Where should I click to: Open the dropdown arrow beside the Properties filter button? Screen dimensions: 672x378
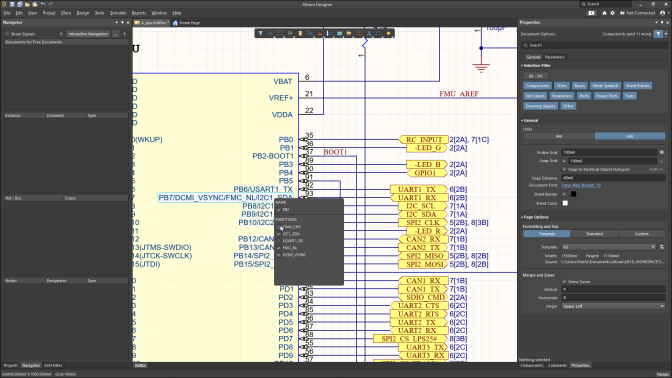[666, 34]
